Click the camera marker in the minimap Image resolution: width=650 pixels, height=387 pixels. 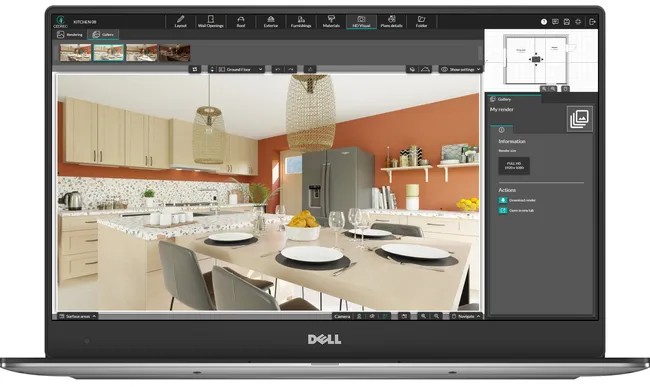coord(536,59)
